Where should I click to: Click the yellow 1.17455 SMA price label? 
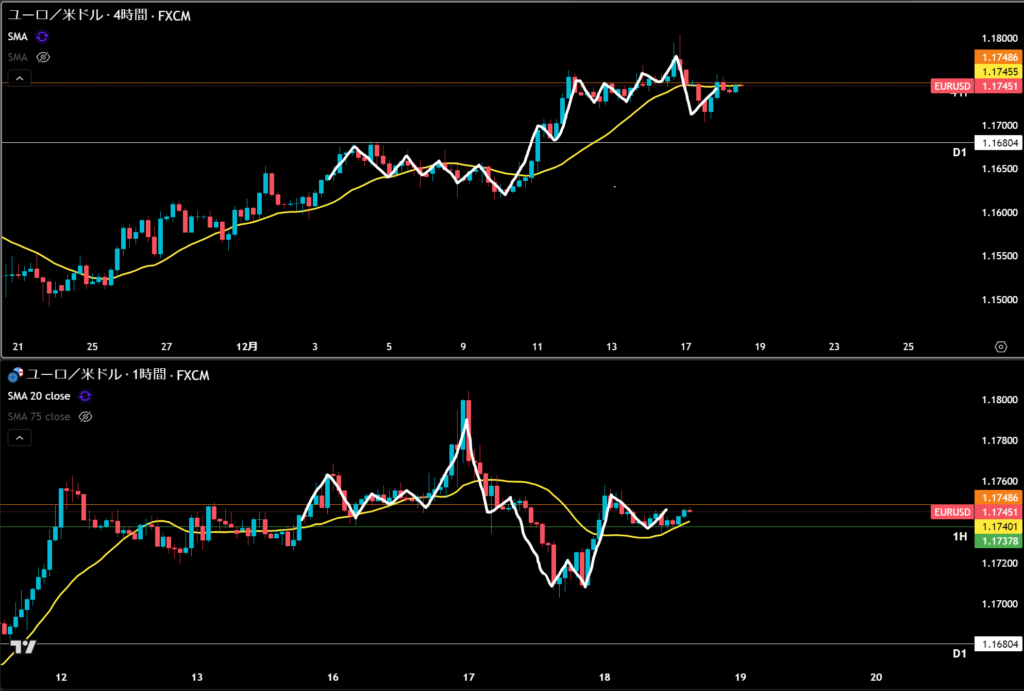click(1000, 72)
